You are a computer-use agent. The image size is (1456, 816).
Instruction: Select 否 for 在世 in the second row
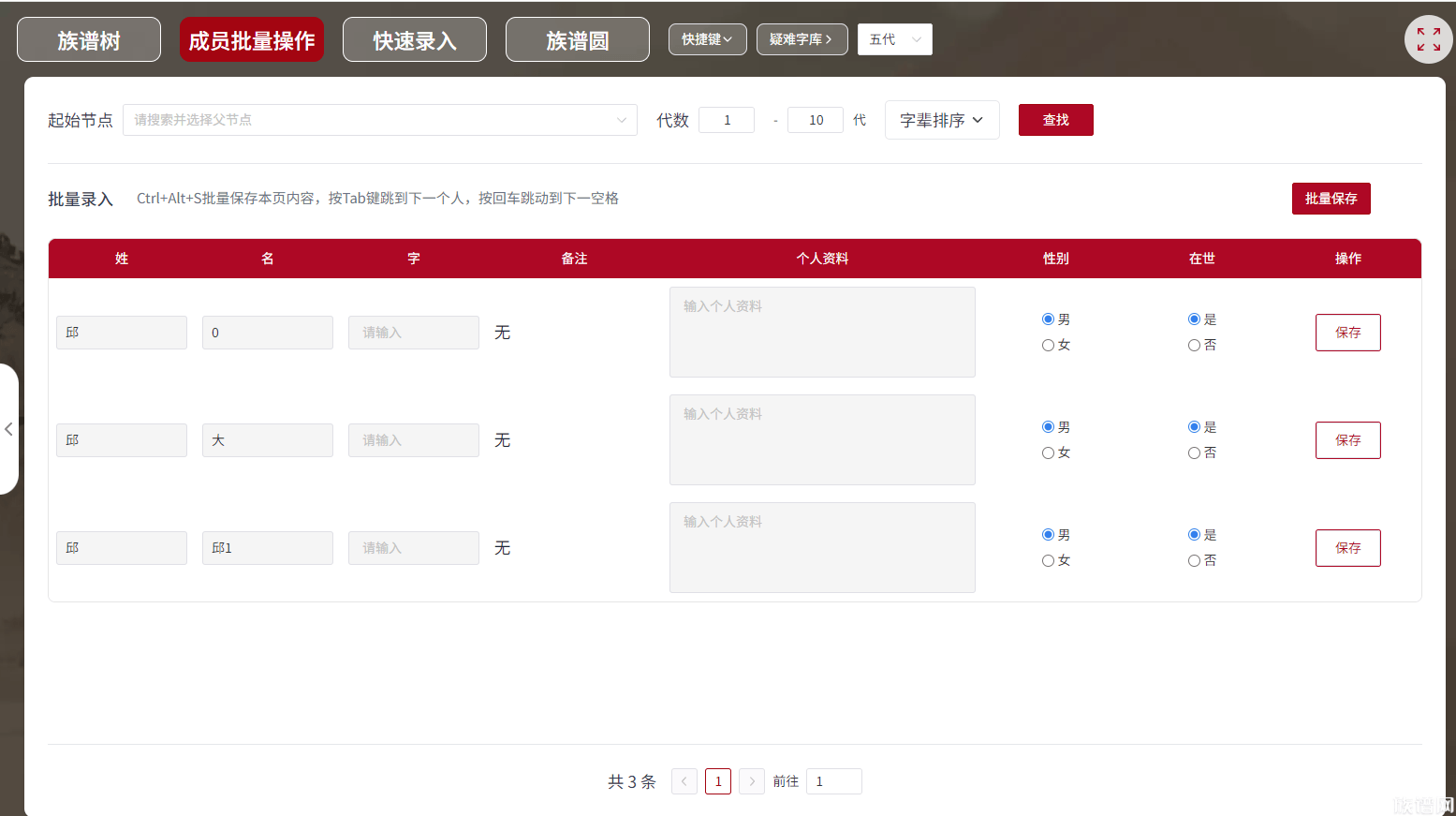pos(1193,453)
